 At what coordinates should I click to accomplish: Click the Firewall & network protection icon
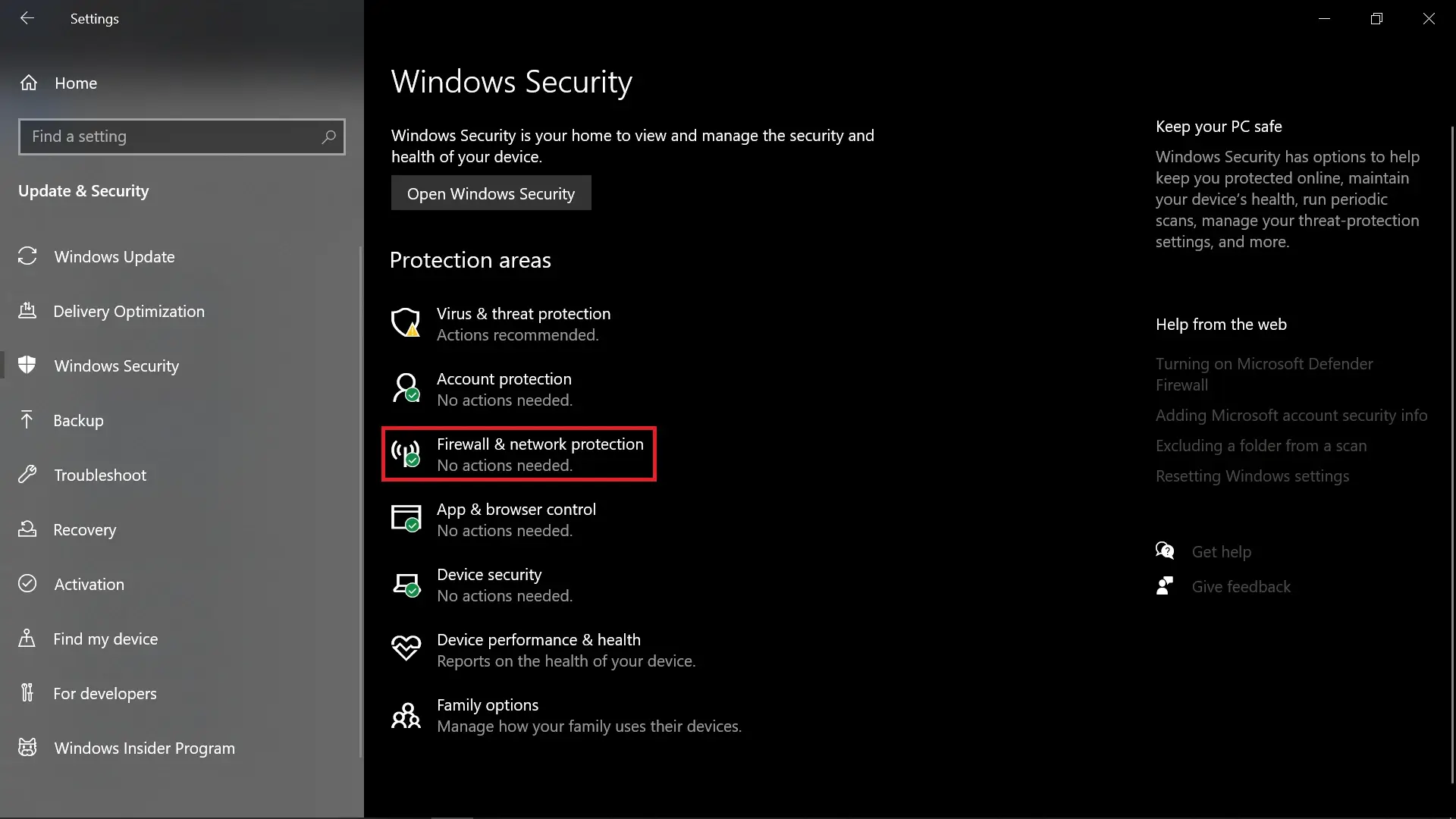click(405, 453)
